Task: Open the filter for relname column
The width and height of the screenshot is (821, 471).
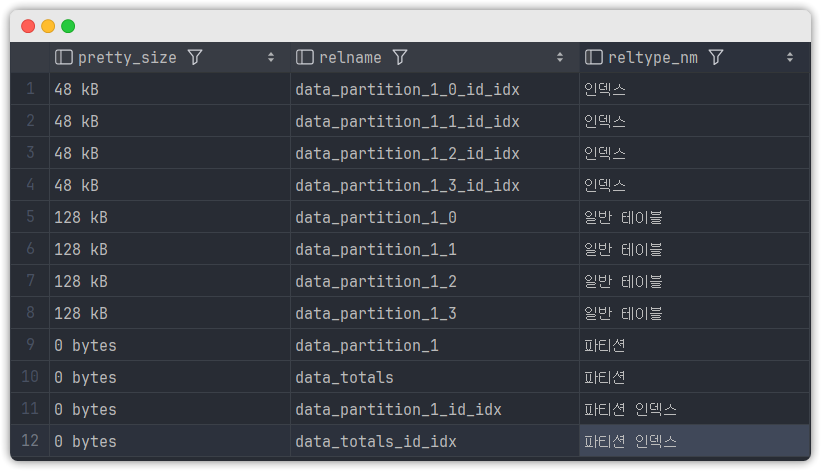Action: point(400,57)
